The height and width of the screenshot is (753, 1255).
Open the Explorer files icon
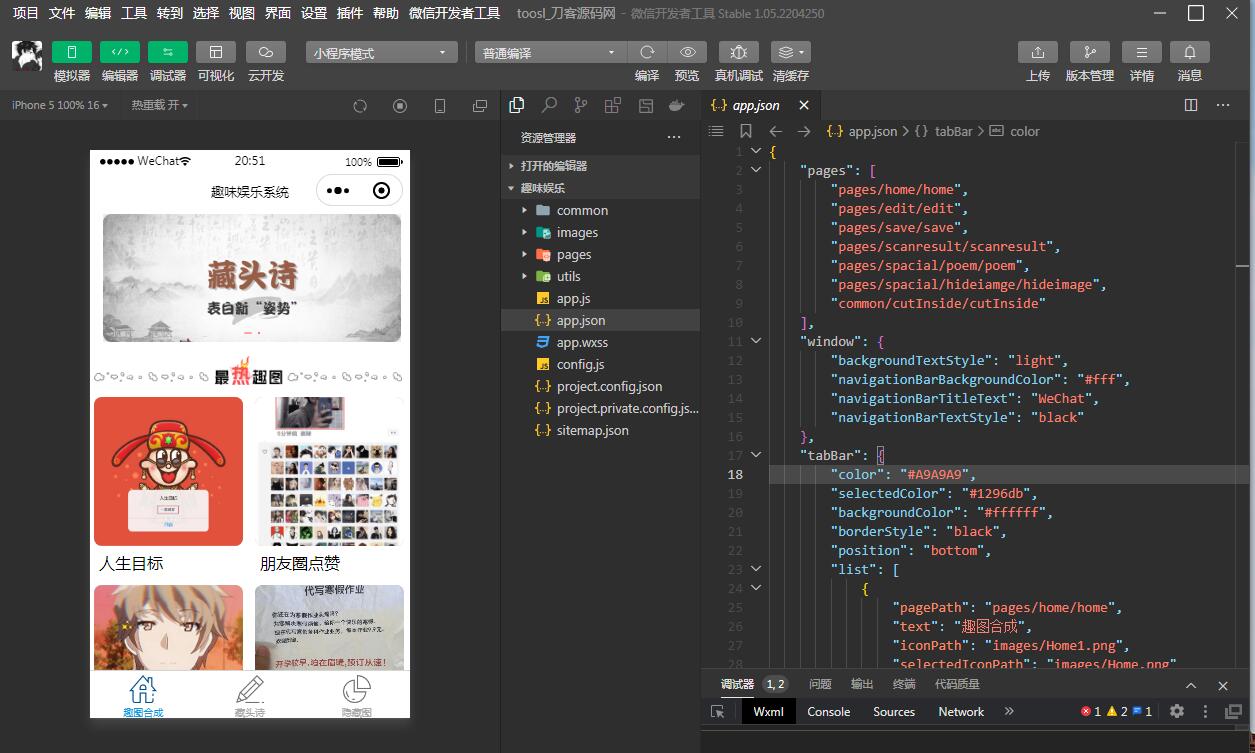517,105
